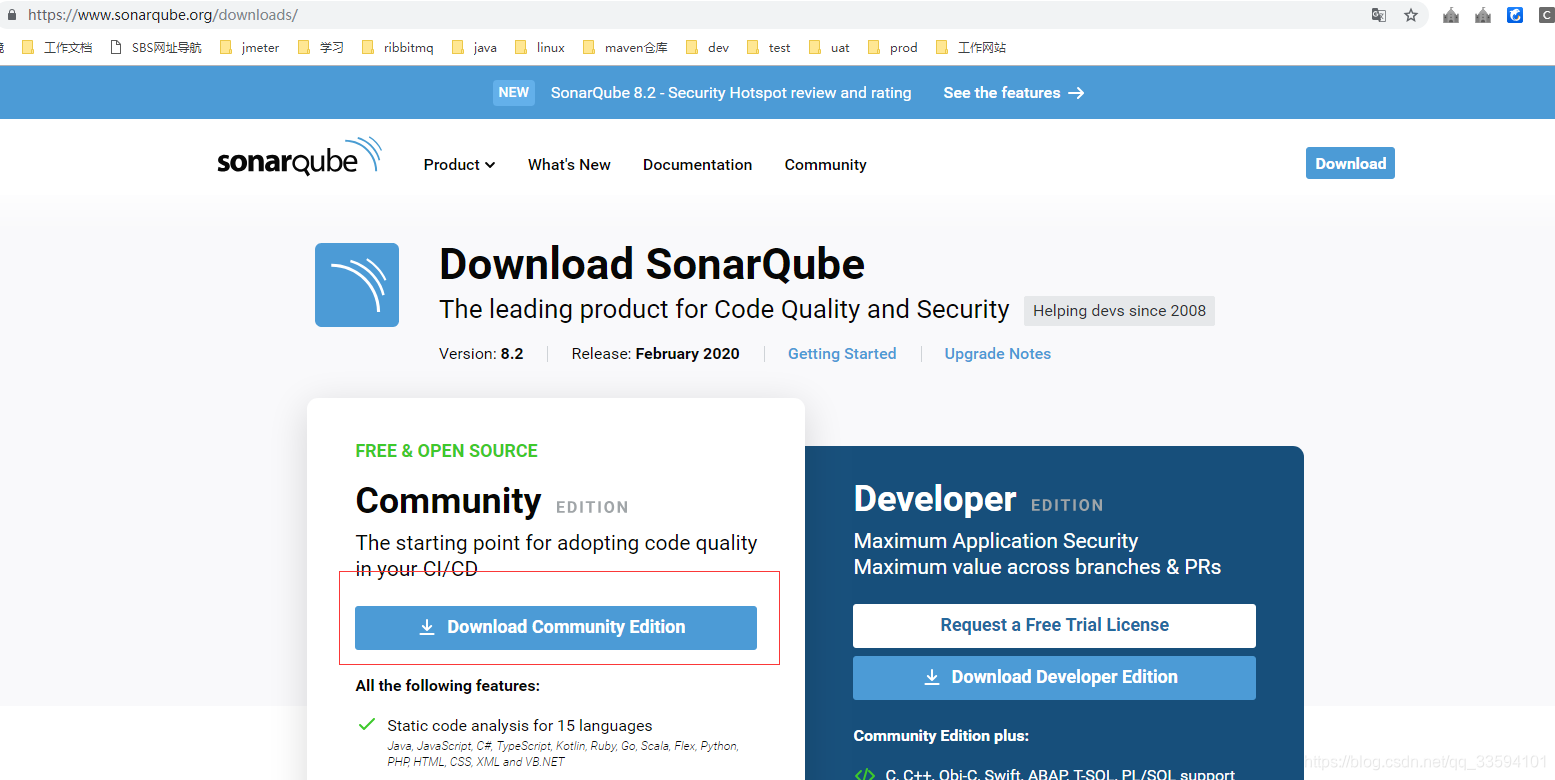Click the translate page icon in address bar

(x=1379, y=15)
